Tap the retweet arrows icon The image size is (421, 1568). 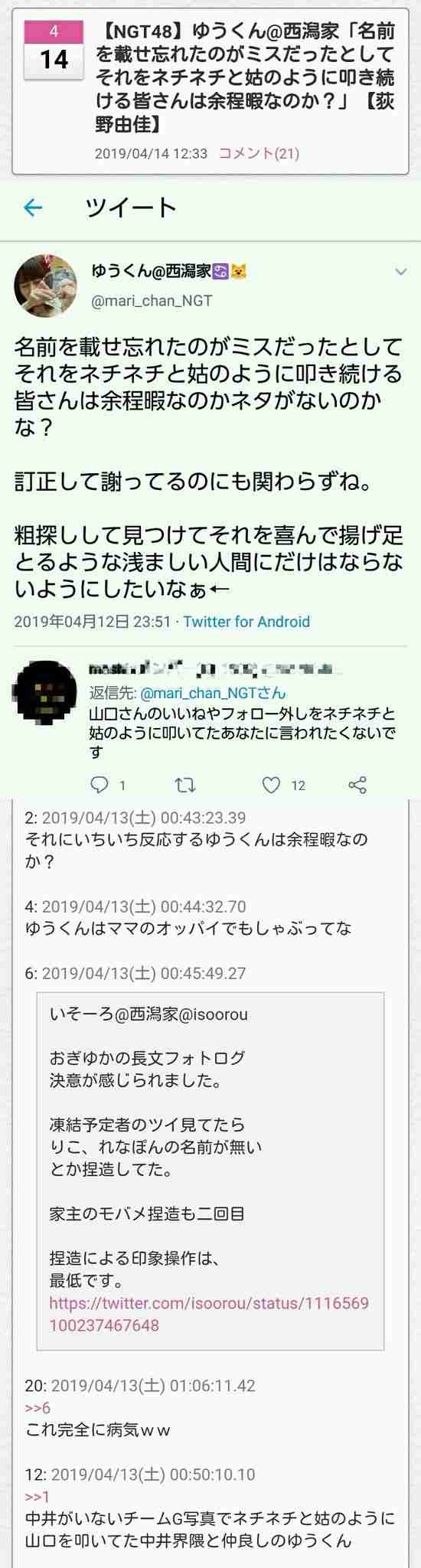[x=185, y=784]
